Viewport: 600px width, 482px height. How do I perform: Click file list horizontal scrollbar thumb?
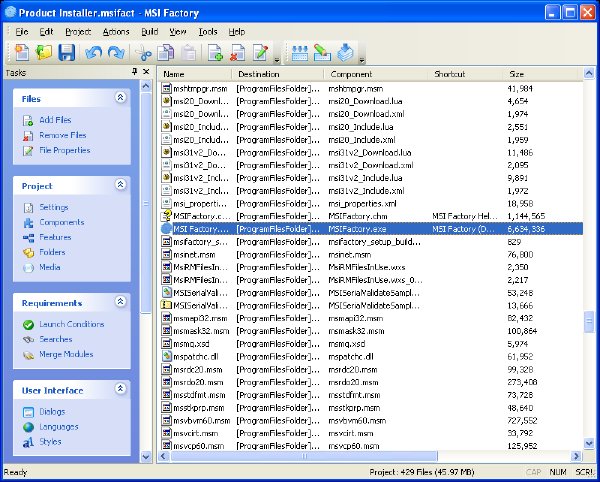tap(304, 456)
